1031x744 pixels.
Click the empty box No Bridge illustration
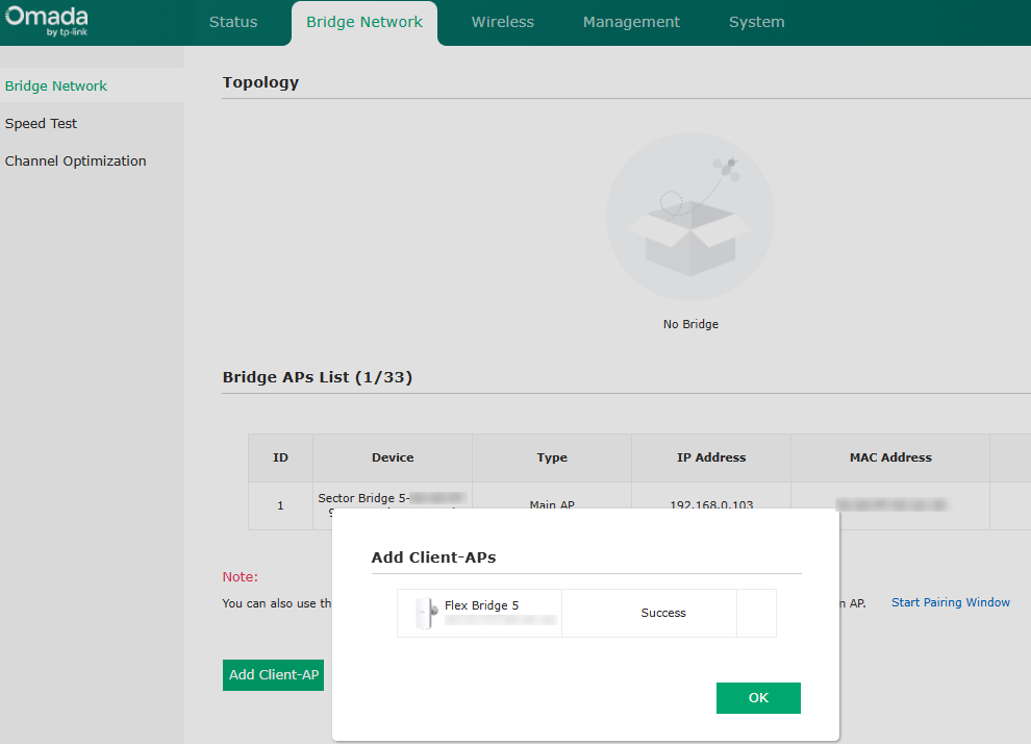(690, 217)
